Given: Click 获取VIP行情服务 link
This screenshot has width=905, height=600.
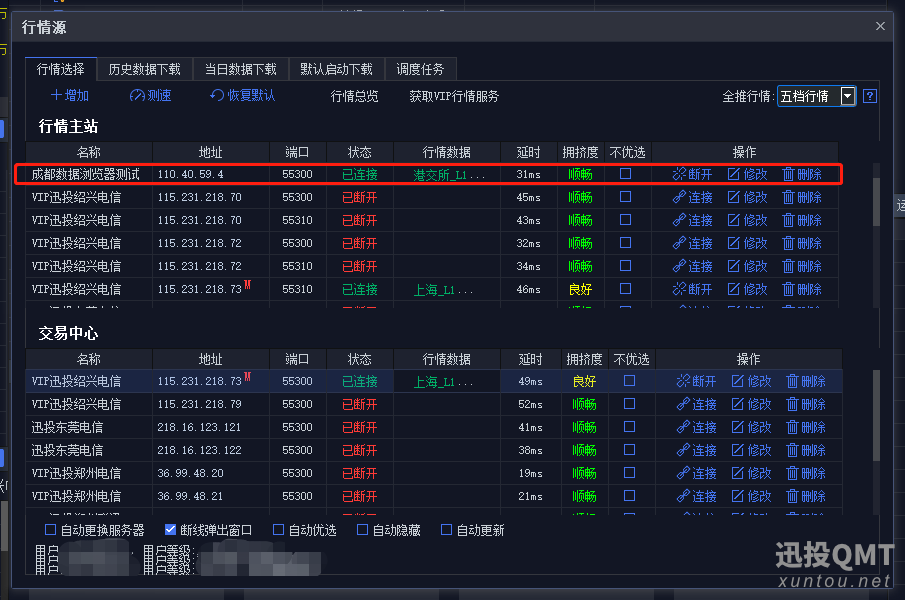Looking at the screenshot, I should (454, 96).
